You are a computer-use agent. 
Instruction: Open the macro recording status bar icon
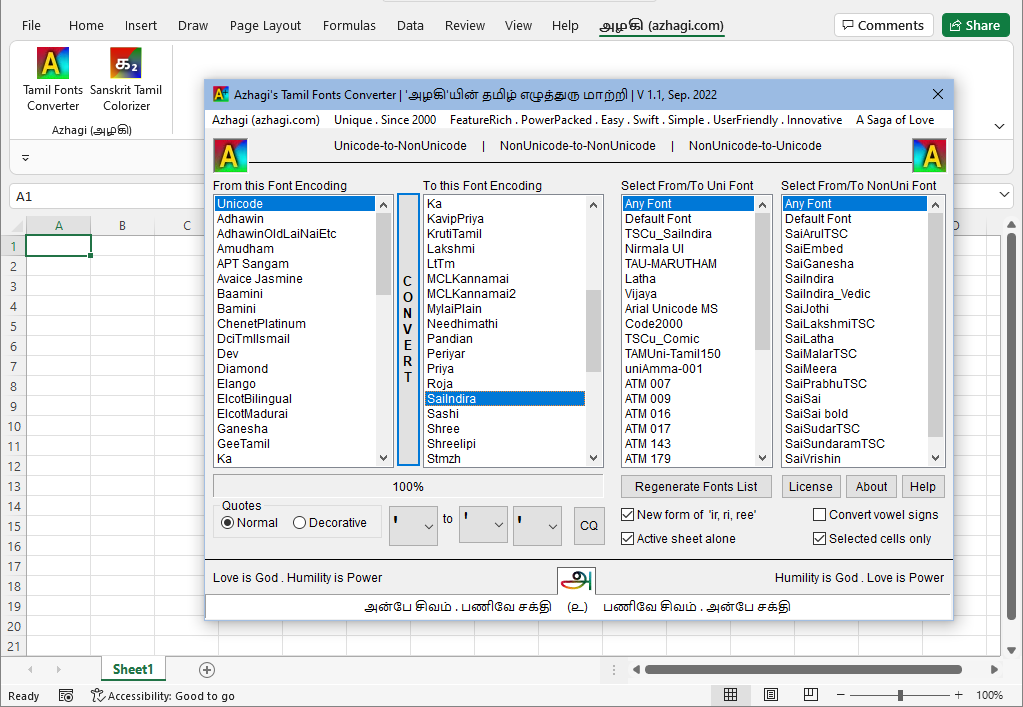click(66, 696)
